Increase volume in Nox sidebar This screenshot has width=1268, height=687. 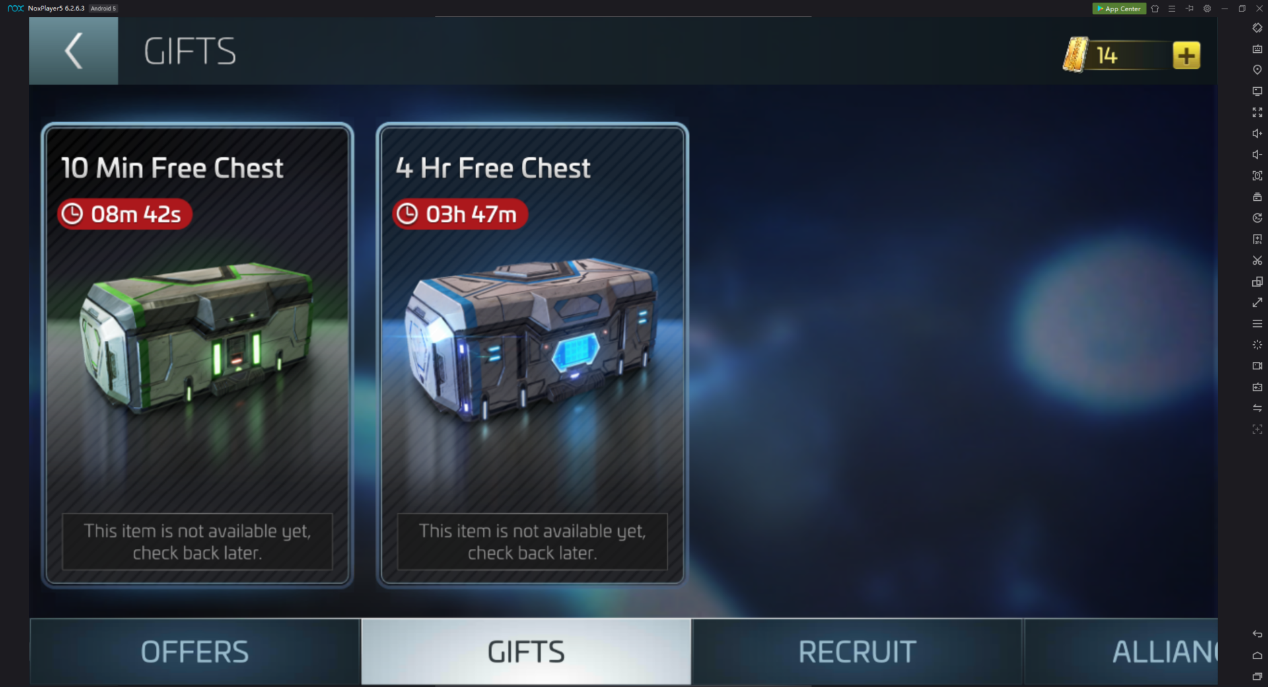click(x=1257, y=133)
